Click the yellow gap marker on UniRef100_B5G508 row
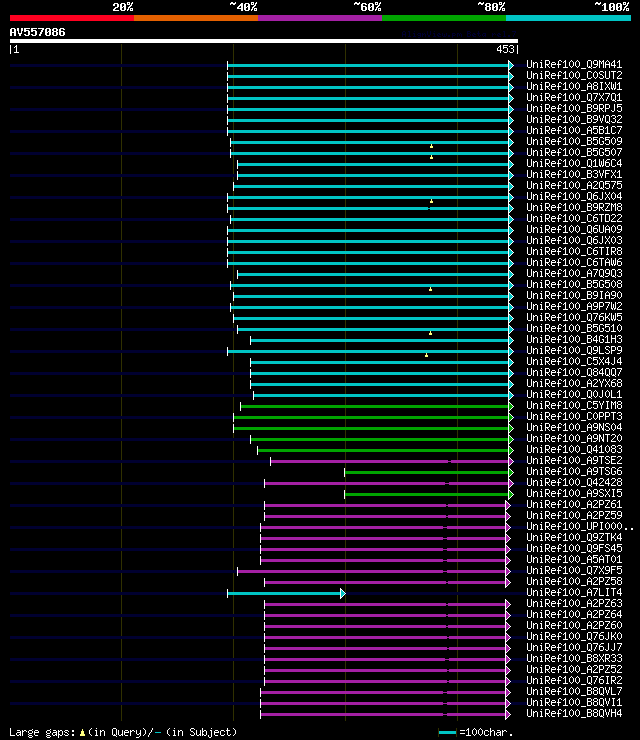 [x=430, y=289]
